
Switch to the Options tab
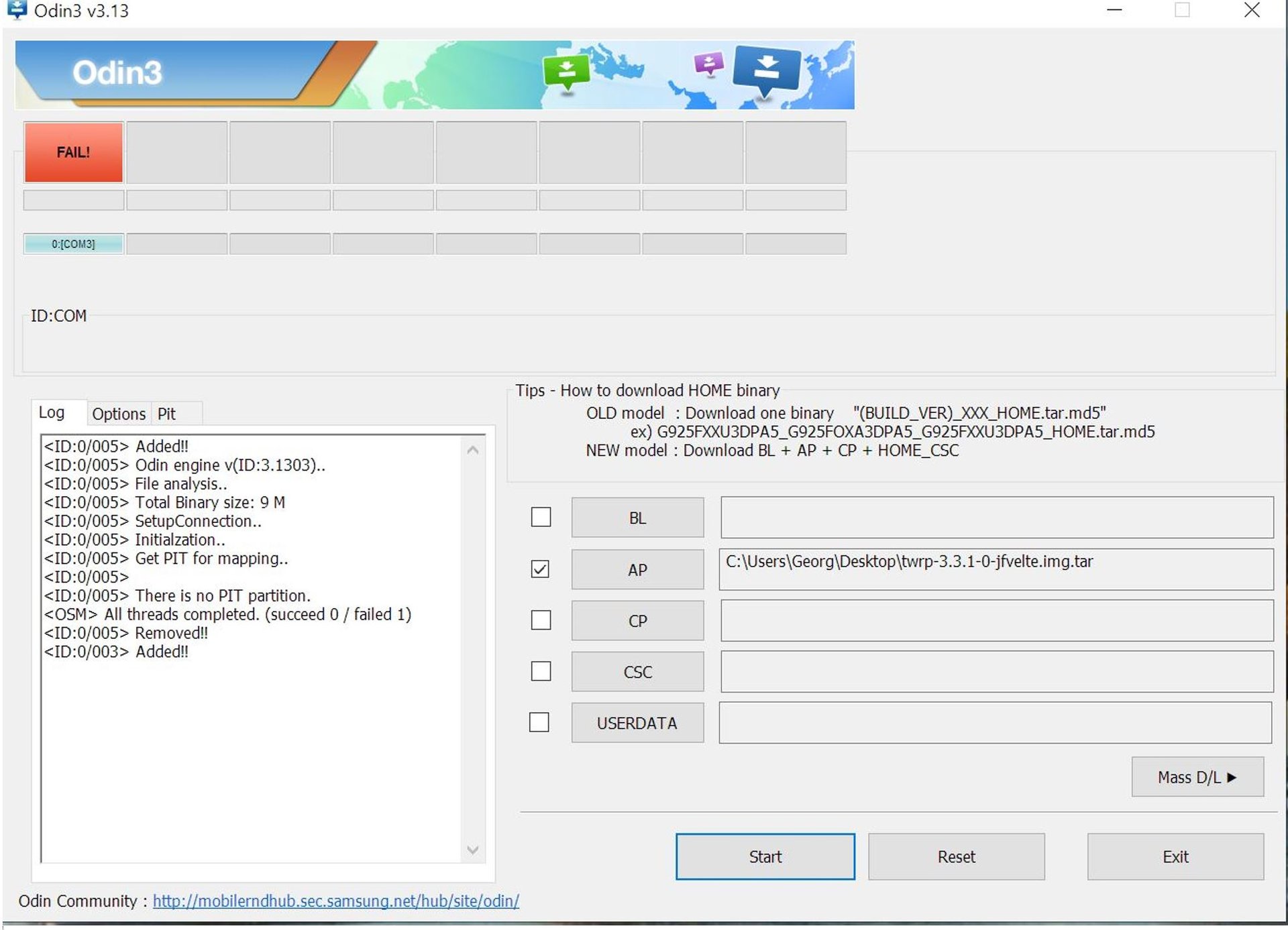click(119, 414)
